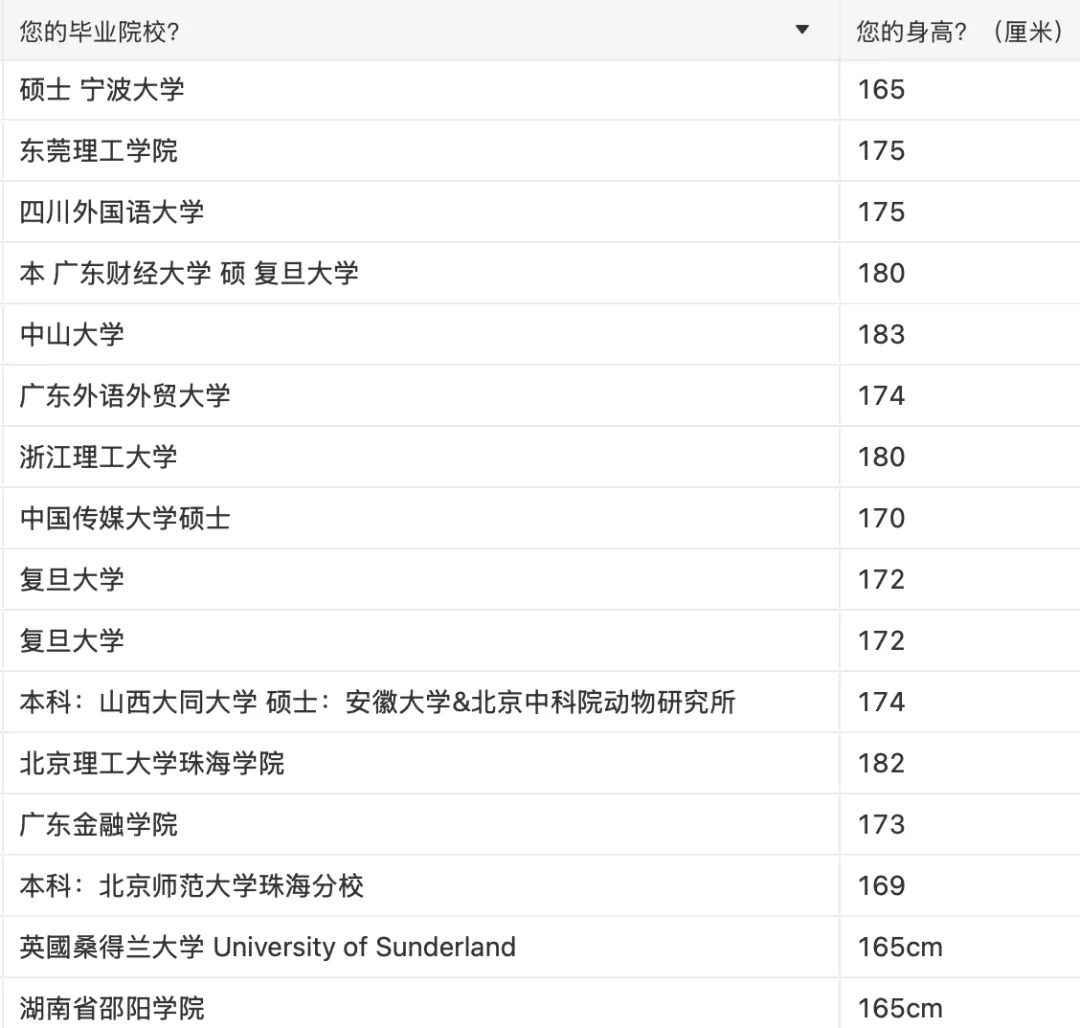The height and width of the screenshot is (1028, 1080).
Task: Select the cell 浙江理工大学
Action: 421,457
